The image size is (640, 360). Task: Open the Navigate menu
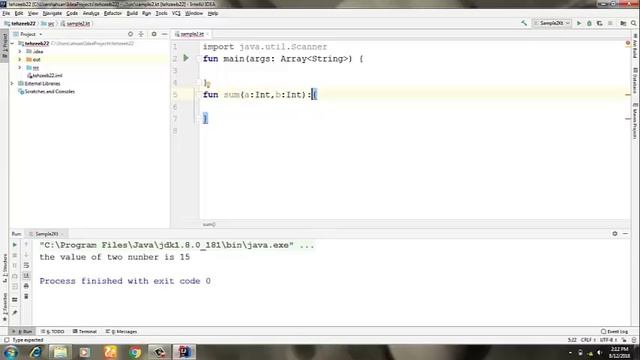click(52, 13)
